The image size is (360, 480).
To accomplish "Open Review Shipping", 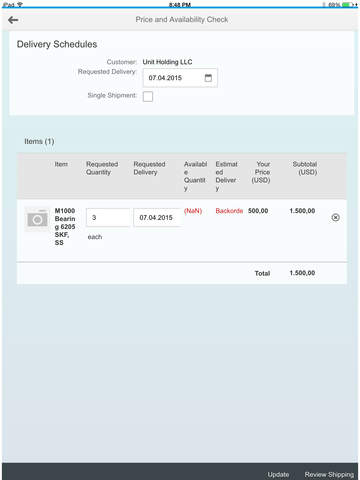I will (329, 474).
